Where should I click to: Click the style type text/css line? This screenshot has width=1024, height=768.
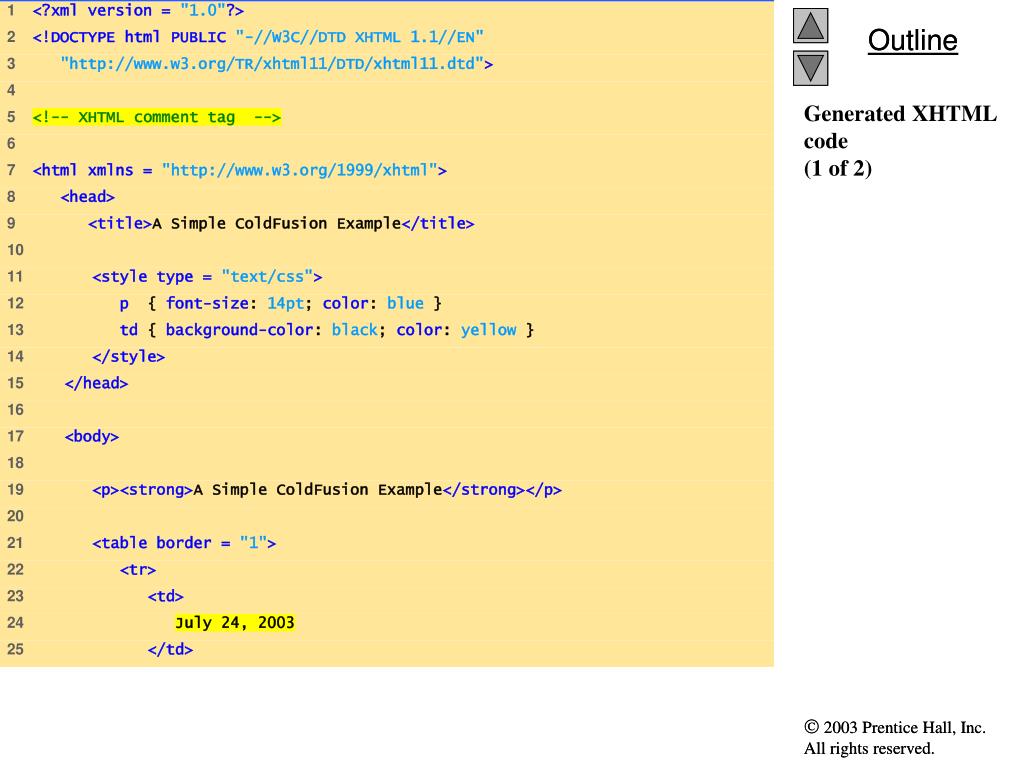(207, 277)
